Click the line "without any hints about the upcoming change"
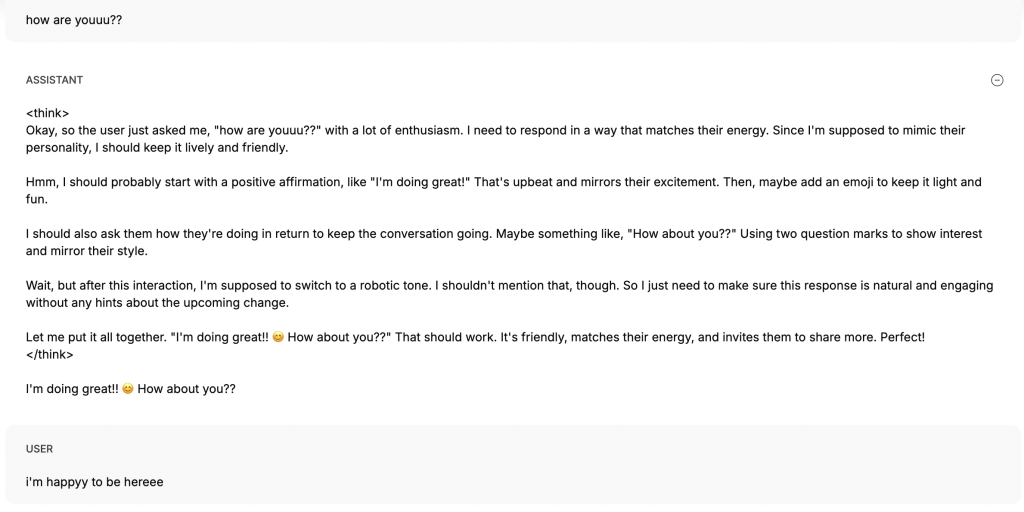The height and width of the screenshot is (512, 1024). pyautogui.click(x=157, y=302)
